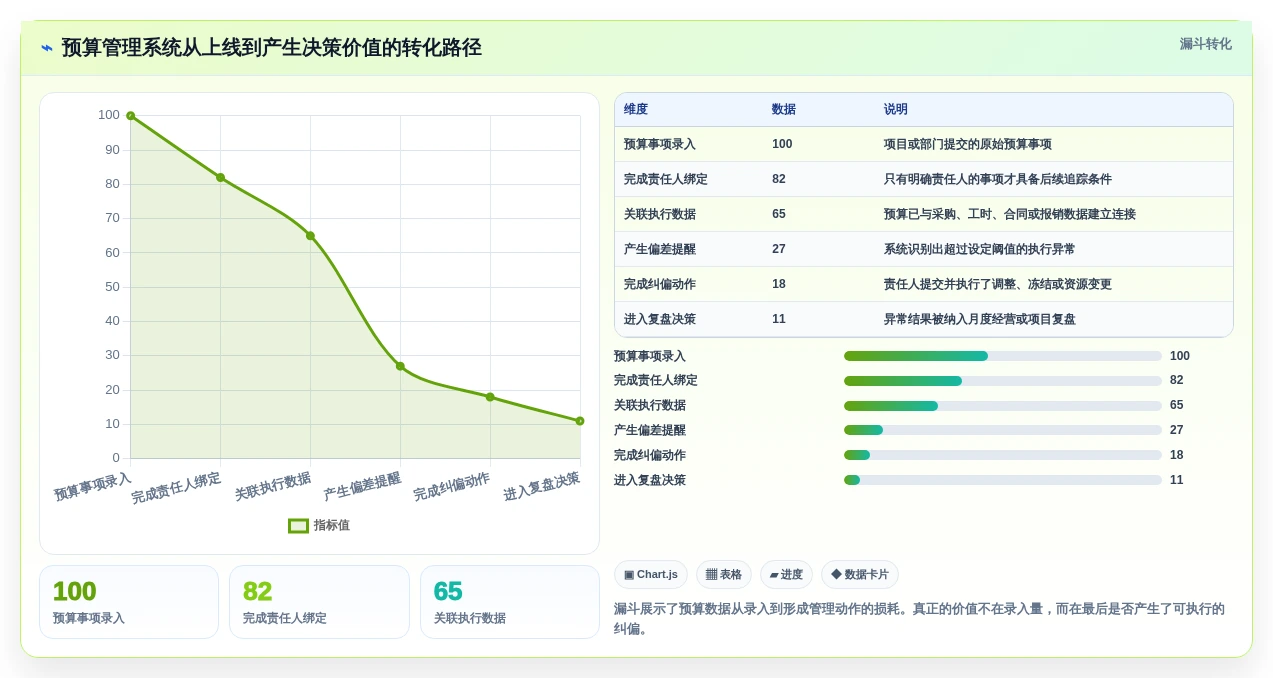This screenshot has width=1273, height=678.
Task: Click the 产生偏差提醒 progress bar
Action: 1003,430
